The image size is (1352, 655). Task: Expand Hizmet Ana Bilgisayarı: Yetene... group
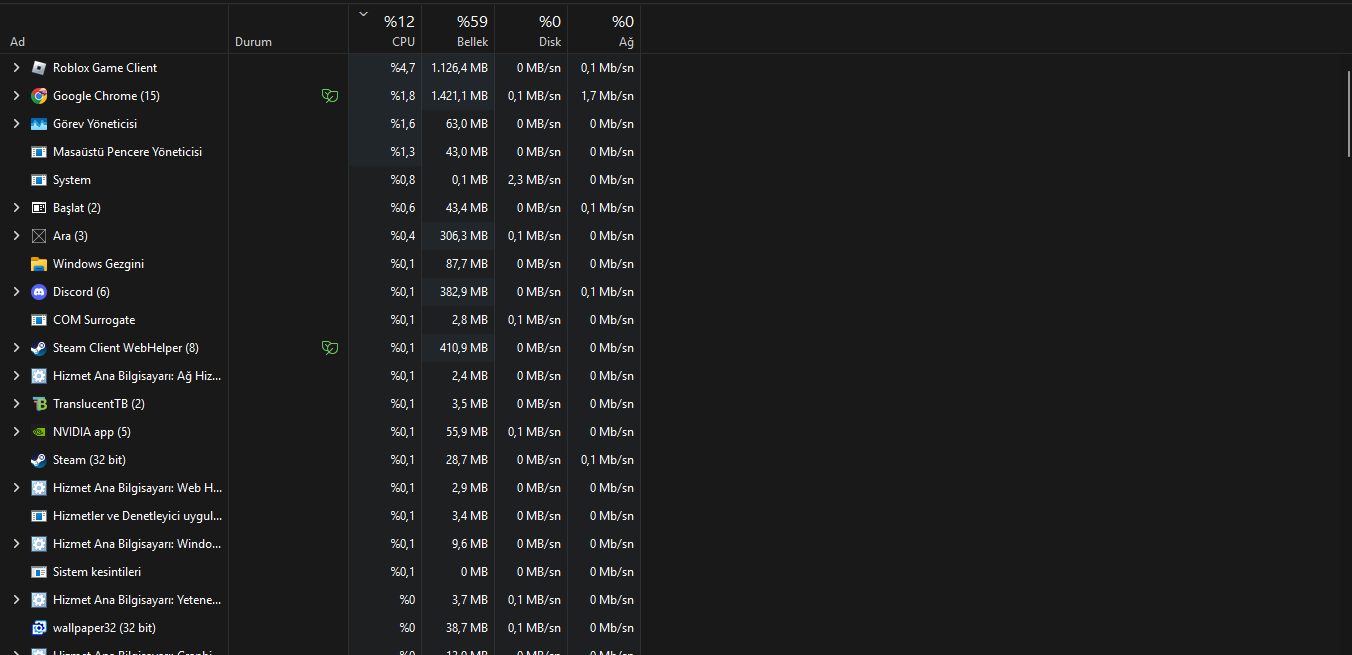pyautogui.click(x=16, y=600)
